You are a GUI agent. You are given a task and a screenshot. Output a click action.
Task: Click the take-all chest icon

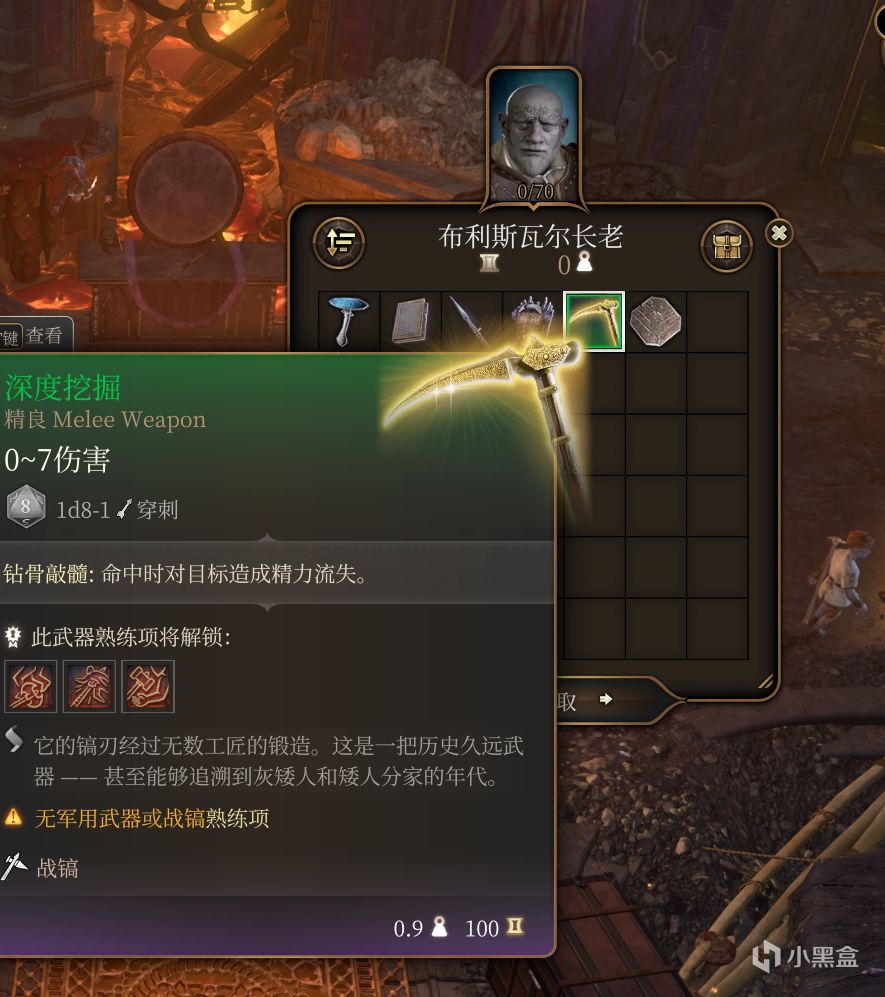point(727,246)
